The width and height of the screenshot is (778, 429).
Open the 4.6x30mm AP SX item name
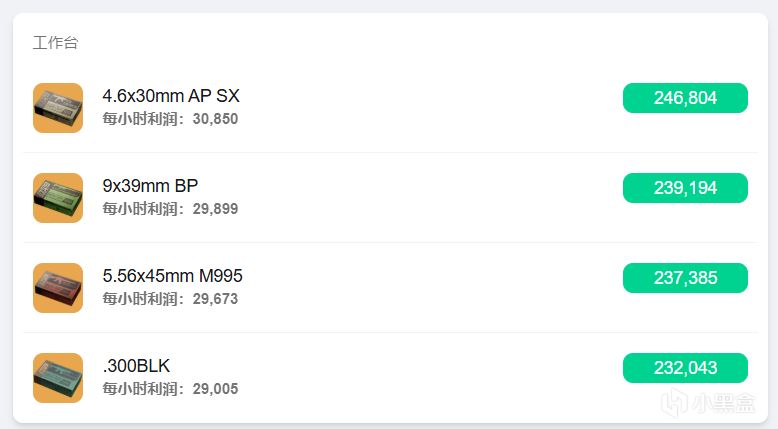click(x=171, y=96)
